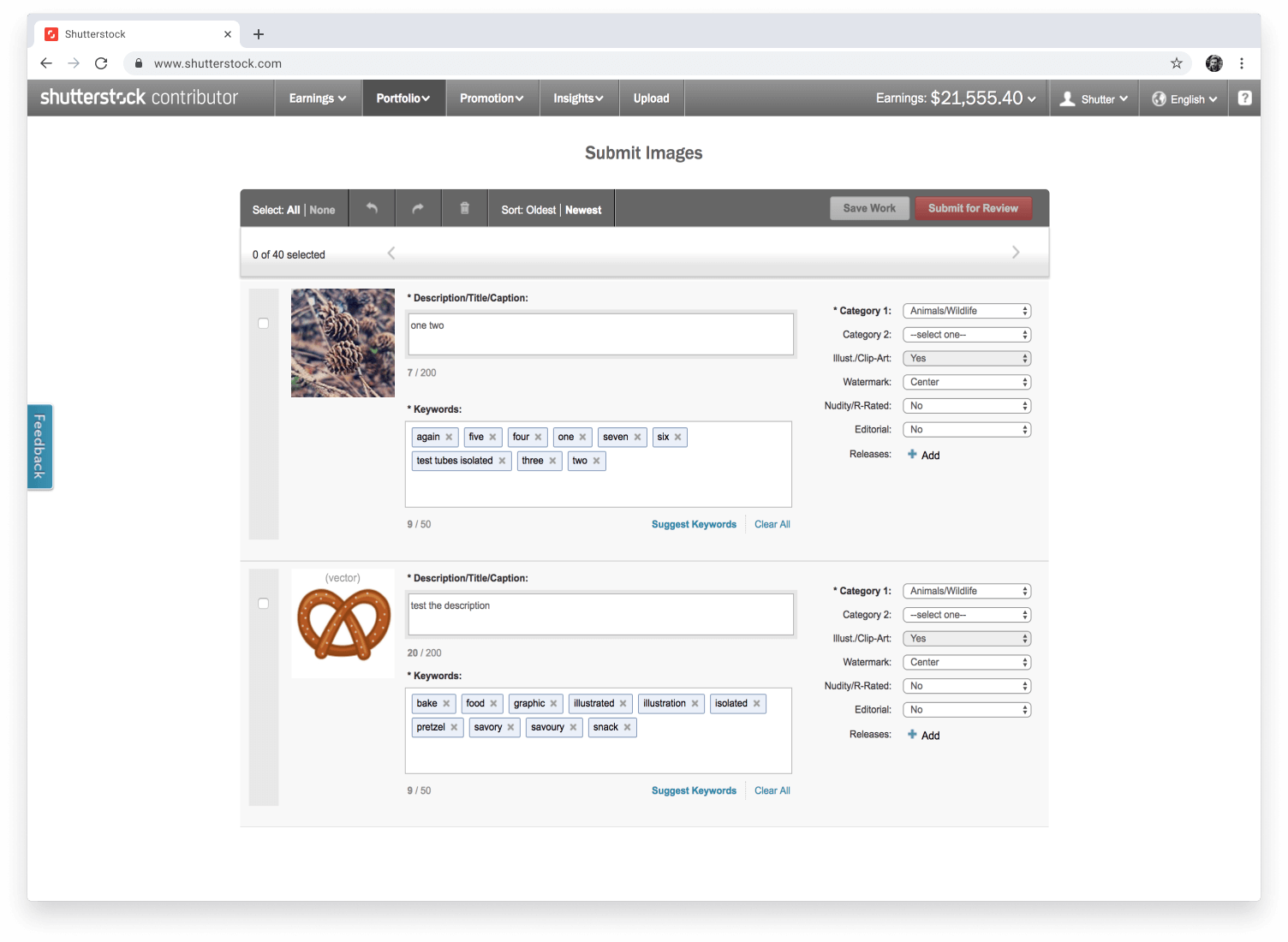The height and width of the screenshot is (942, 1288).
Task: Open Category 2 dropdown for pretzel vector
Action: [967, 615]
